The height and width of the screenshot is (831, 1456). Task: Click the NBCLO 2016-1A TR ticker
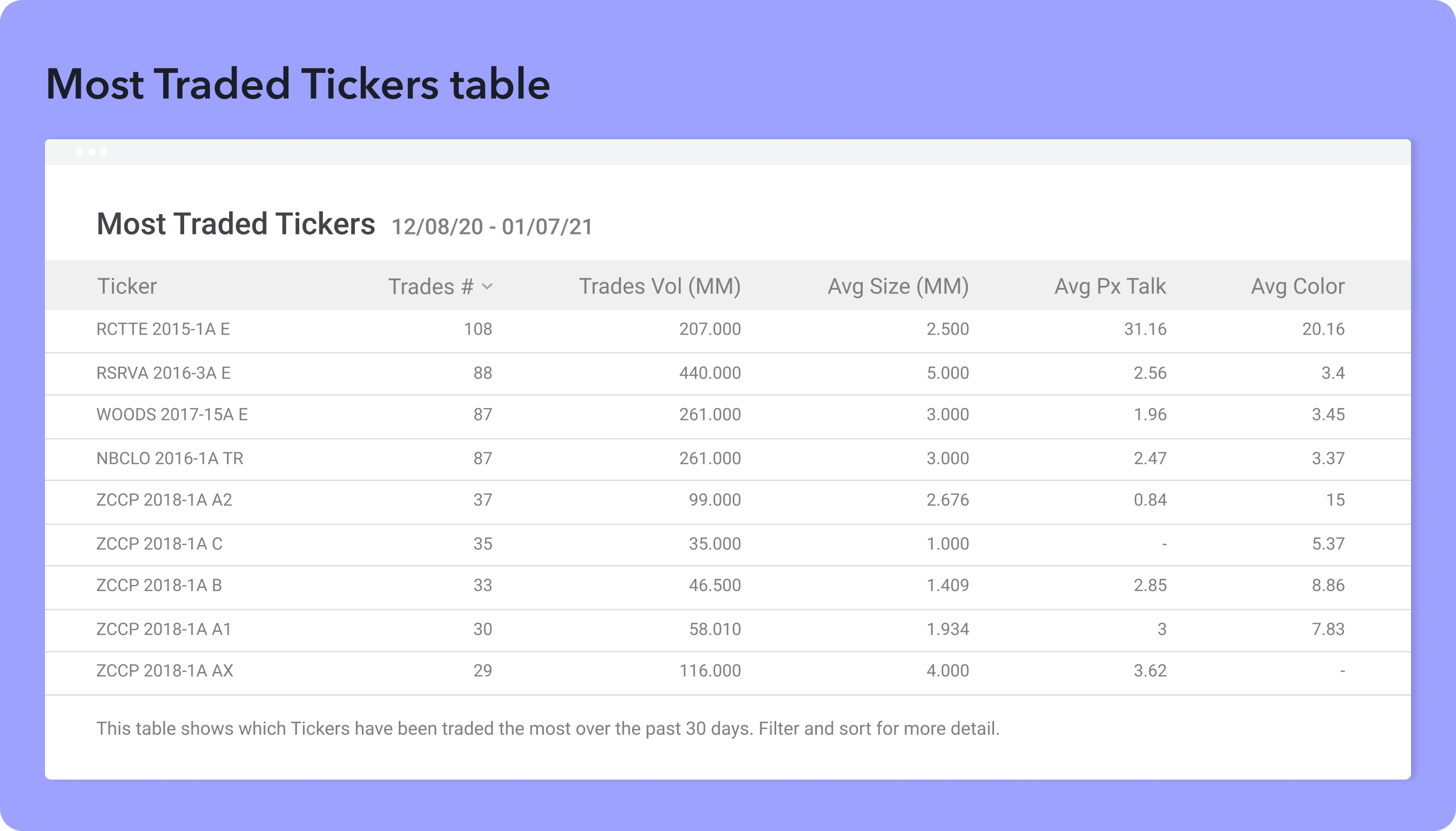coord(170,458)
